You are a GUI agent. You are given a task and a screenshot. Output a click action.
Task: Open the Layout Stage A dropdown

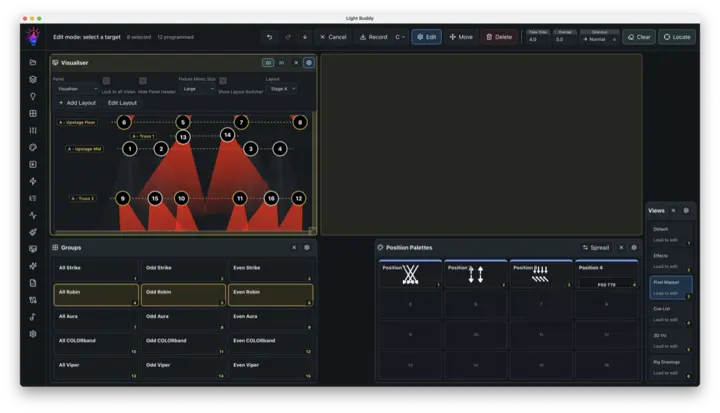(281, 89)
